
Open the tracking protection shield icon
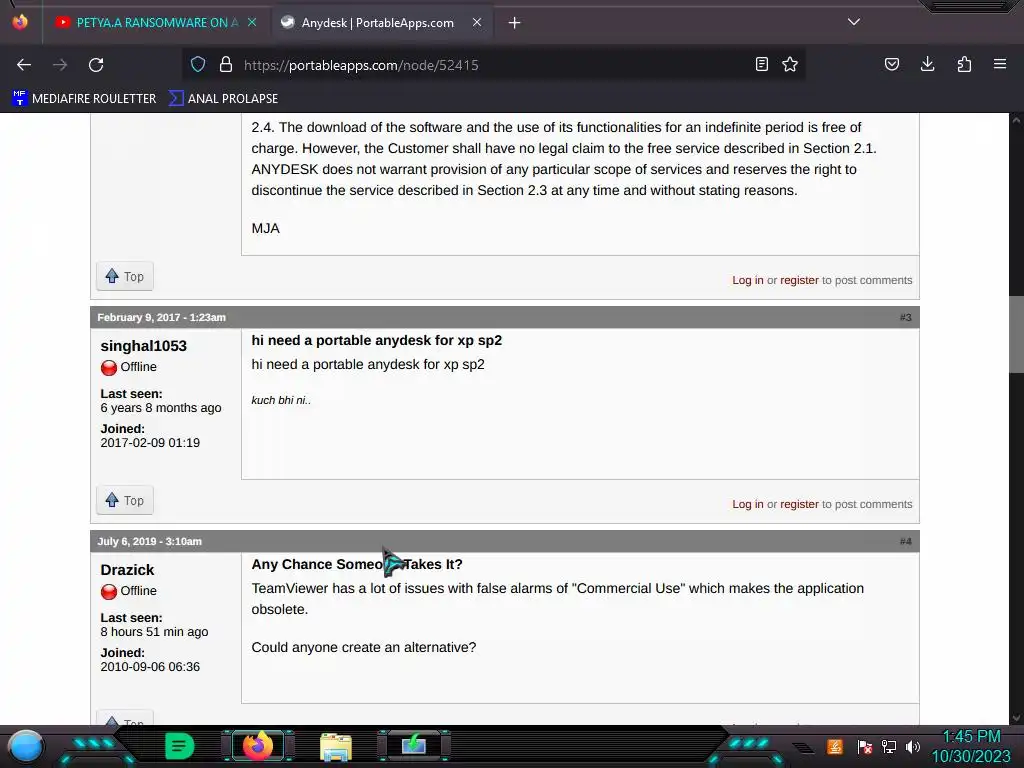[198, 64]
